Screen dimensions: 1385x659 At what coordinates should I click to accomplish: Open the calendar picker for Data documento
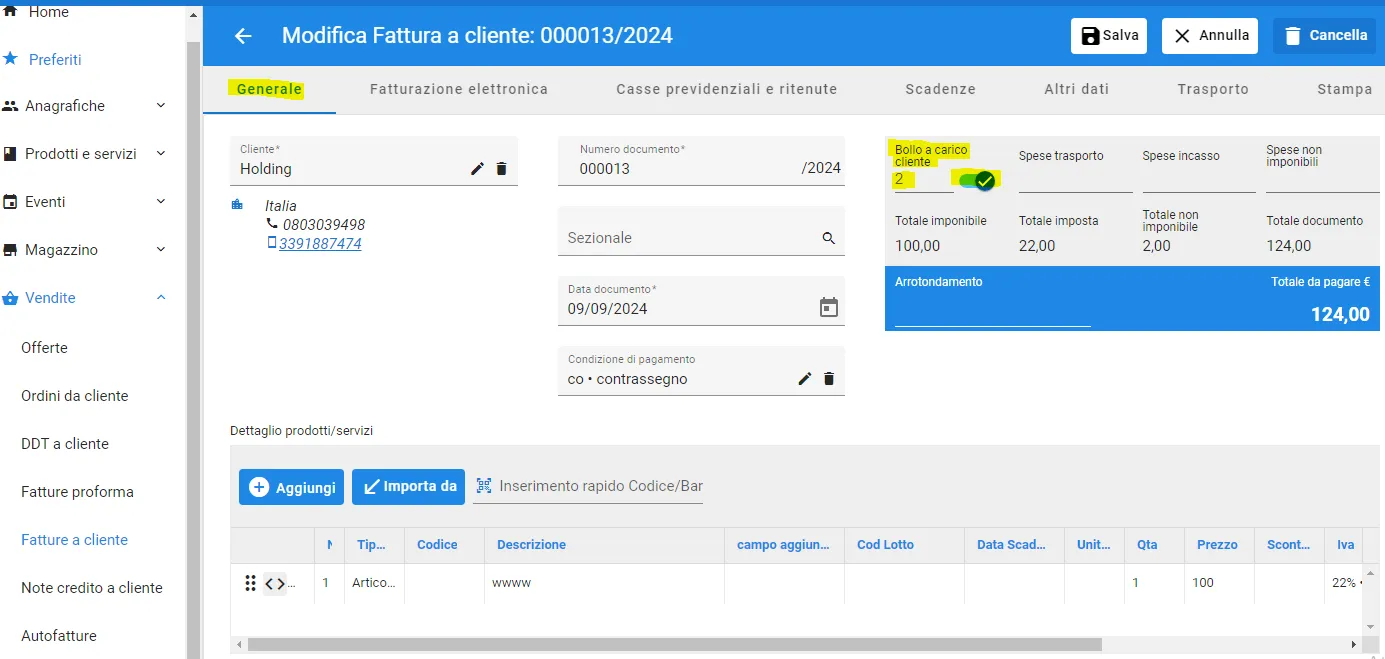pyautogui.click(x=829, y=307)
